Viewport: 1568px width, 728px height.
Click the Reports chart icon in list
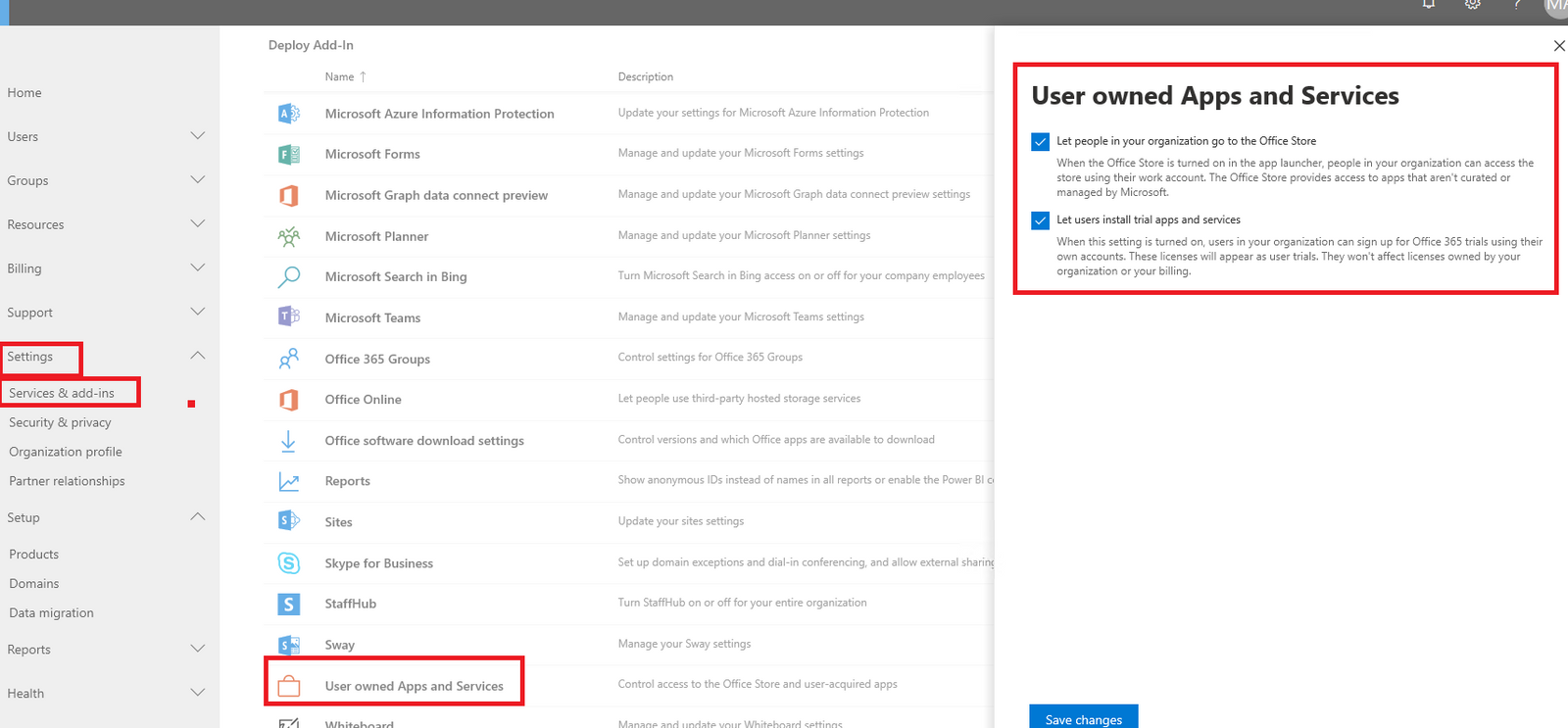[288, 481]
